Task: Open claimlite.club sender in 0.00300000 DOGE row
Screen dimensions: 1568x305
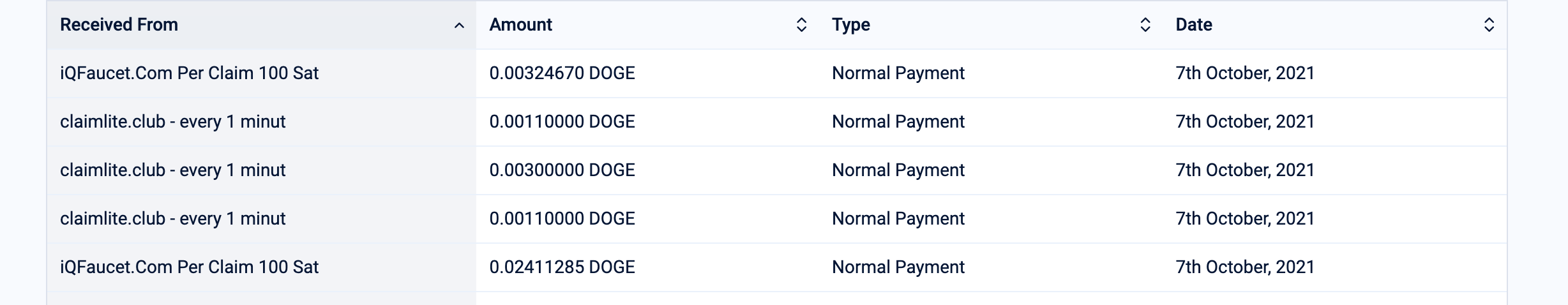Action: coord(172,170)
